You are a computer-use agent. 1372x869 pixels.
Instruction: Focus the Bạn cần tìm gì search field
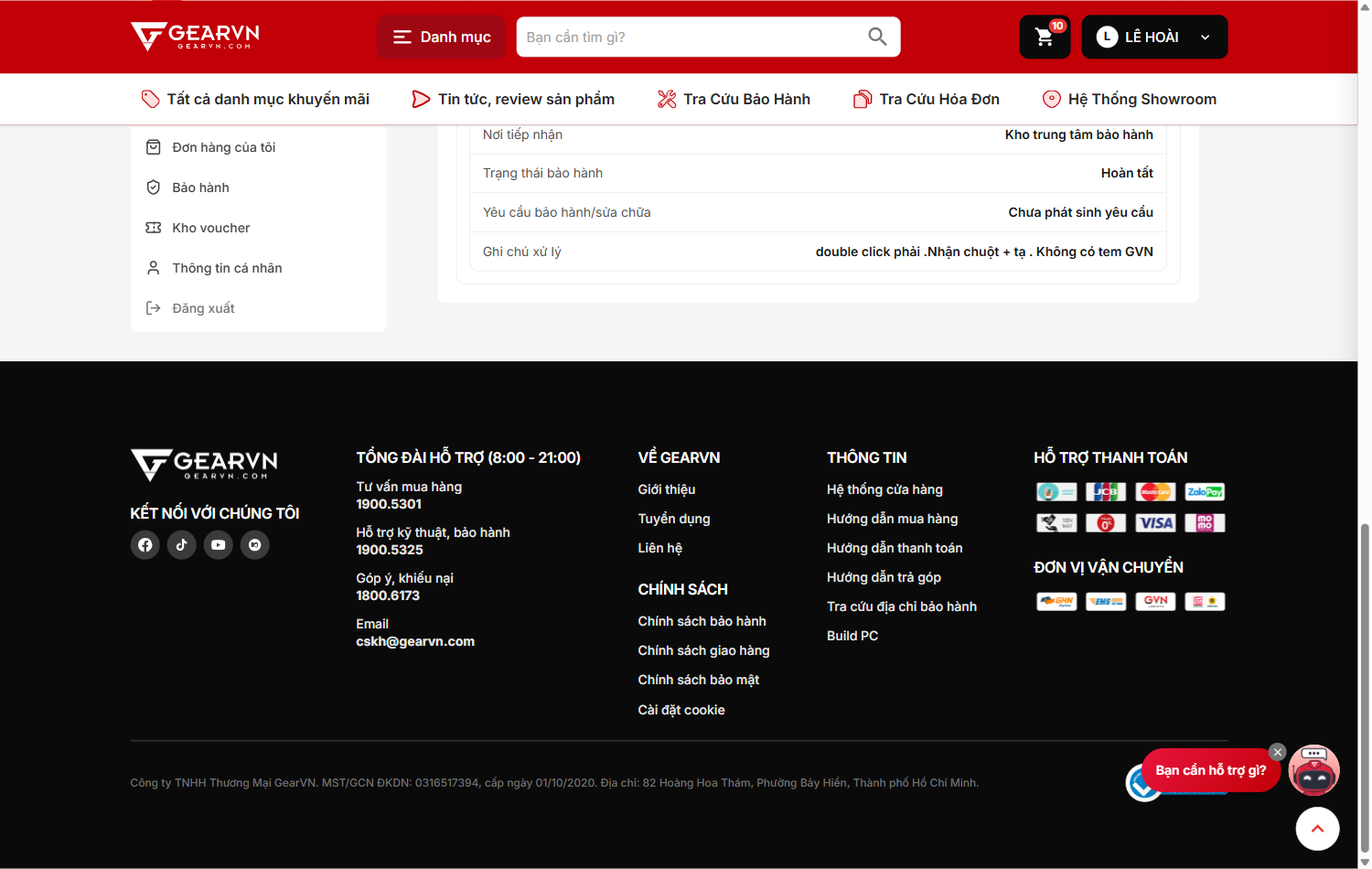pos(691,38)
